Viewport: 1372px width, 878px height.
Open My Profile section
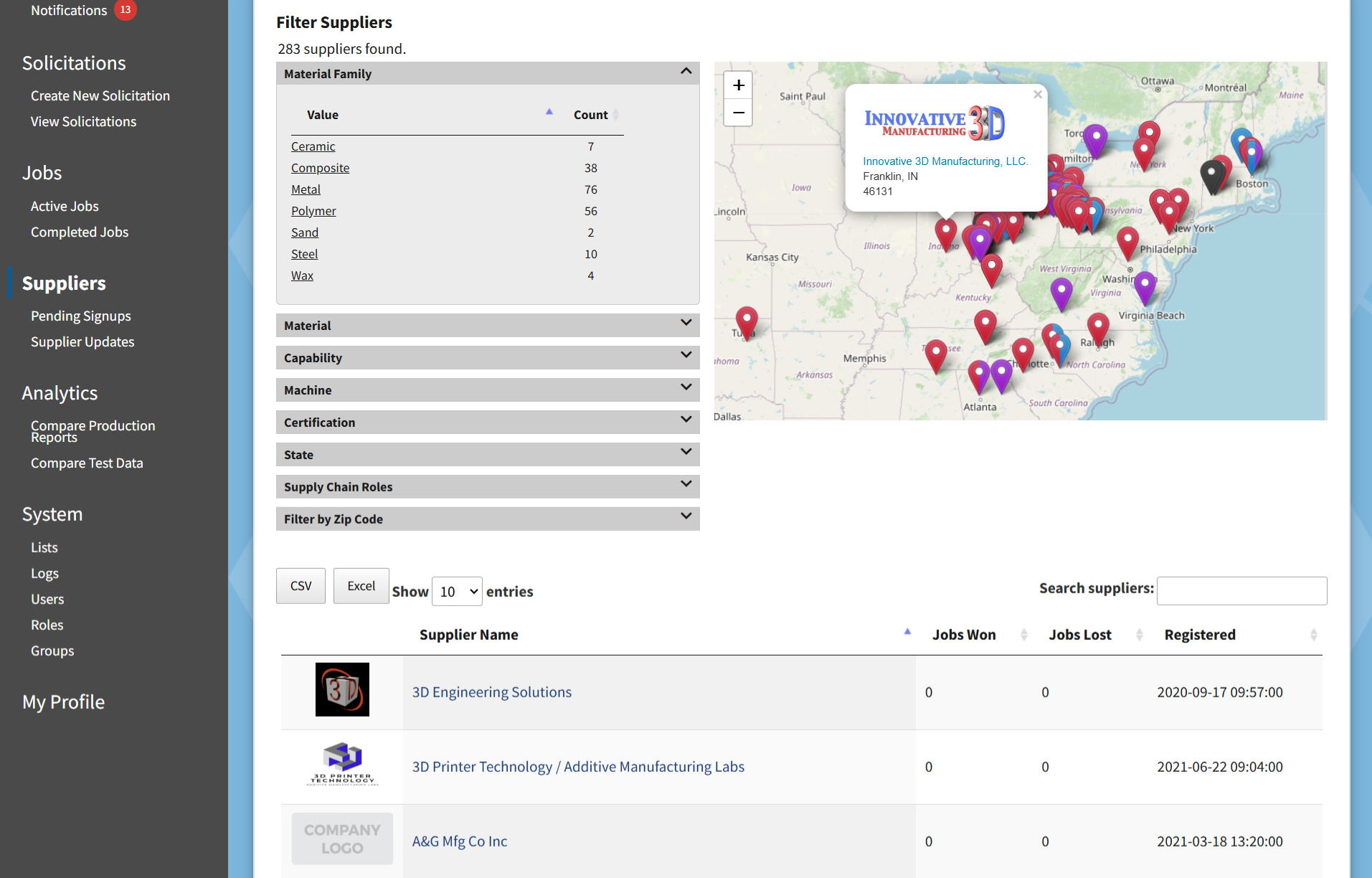[x=63, y=702]
